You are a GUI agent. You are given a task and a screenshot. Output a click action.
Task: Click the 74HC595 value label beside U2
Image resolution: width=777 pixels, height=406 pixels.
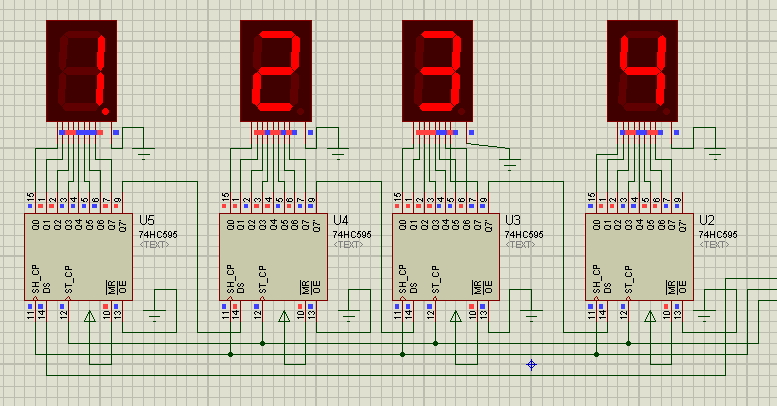pyautogui.click(x=718, y=234)
